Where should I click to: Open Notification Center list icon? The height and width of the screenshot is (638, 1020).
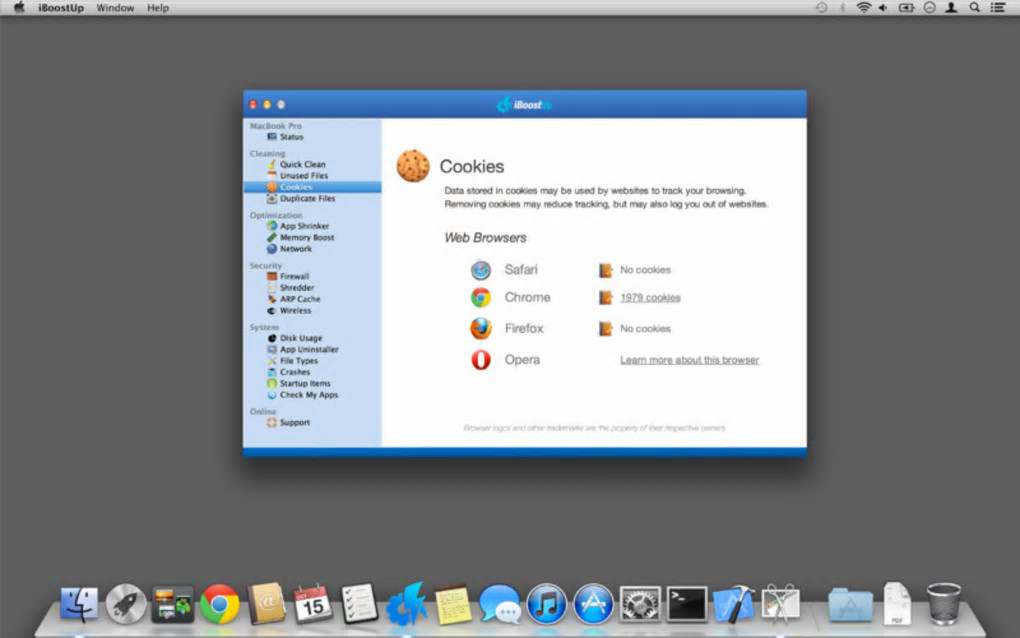click(x=997, y=8)
